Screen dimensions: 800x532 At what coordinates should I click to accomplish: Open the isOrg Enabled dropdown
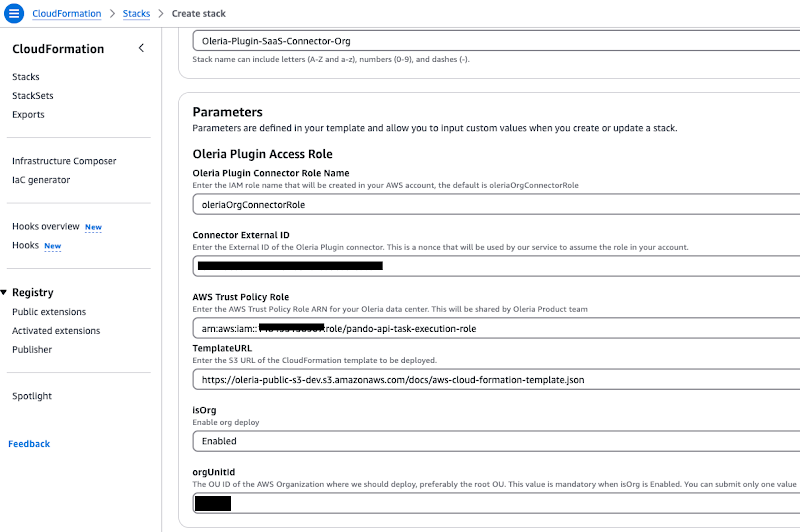tap(496, 441)
